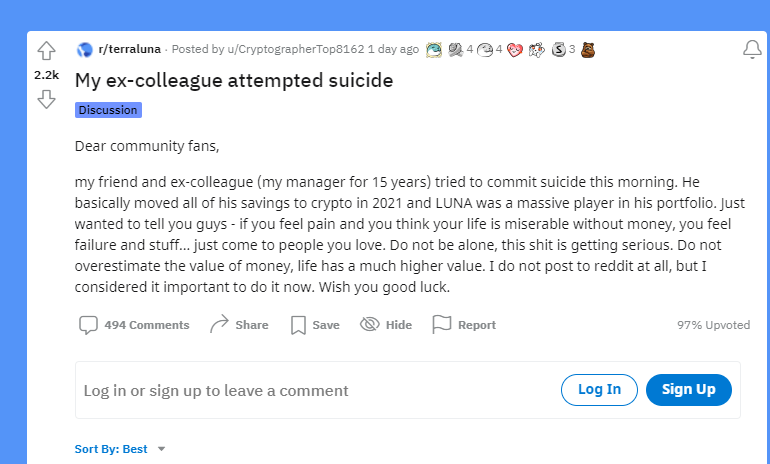Viewport: 770px width, 464px height.
Task: Share this post
Action: pyautogui.click(x=239, y=325)
